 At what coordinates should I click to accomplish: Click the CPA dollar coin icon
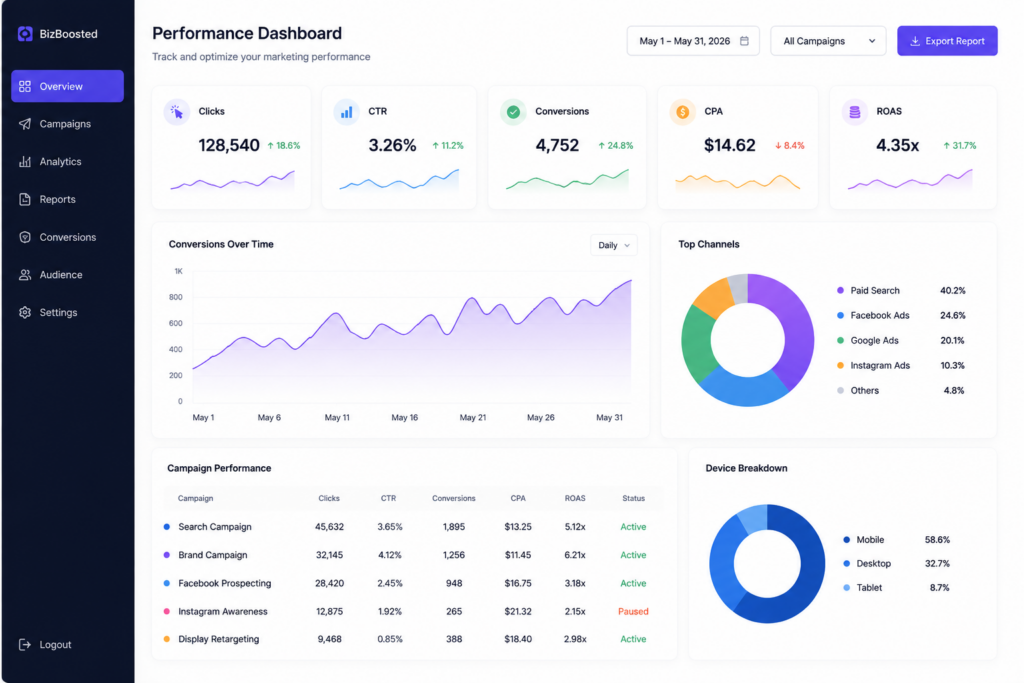tap(682, 112)
